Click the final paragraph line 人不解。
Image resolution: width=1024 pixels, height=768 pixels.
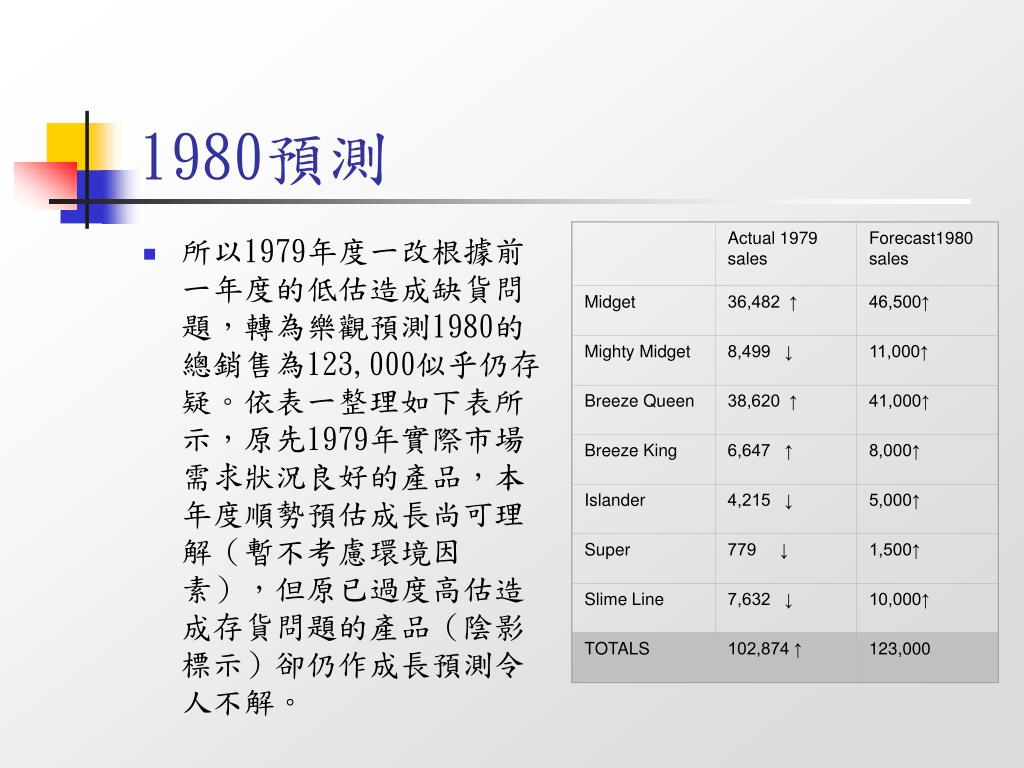click(240, 703)
